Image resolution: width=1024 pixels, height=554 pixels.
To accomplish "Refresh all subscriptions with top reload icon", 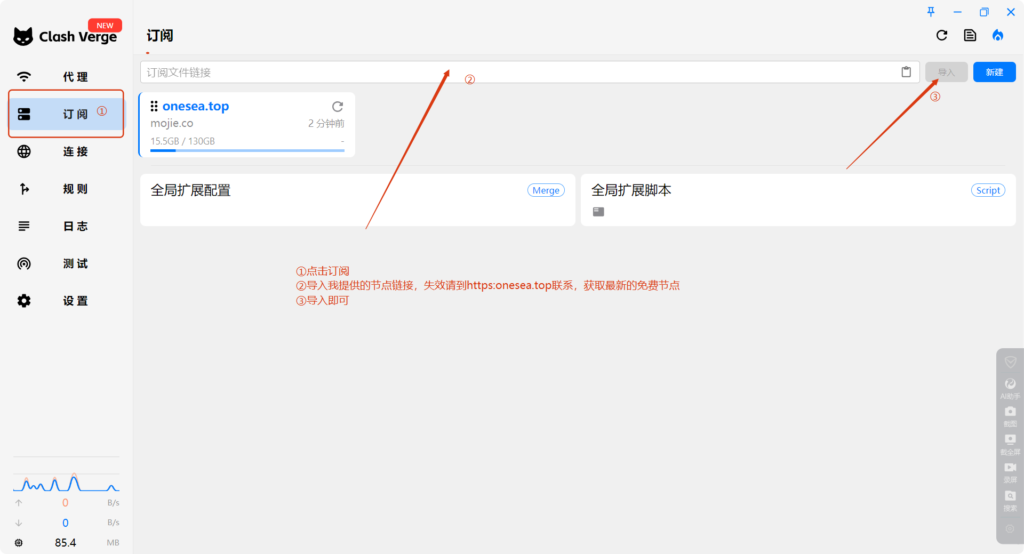I will 942,35.
